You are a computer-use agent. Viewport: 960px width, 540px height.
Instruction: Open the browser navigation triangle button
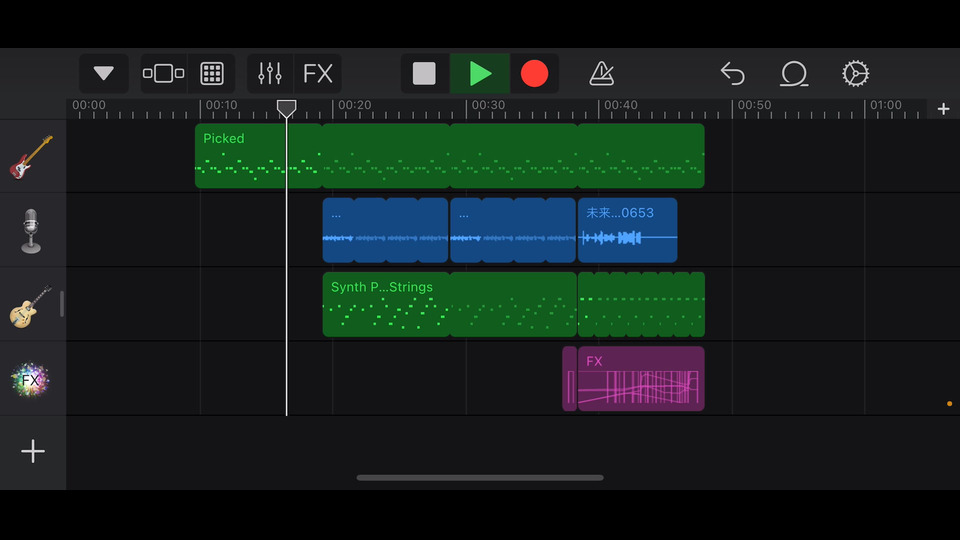click(104, 73)
